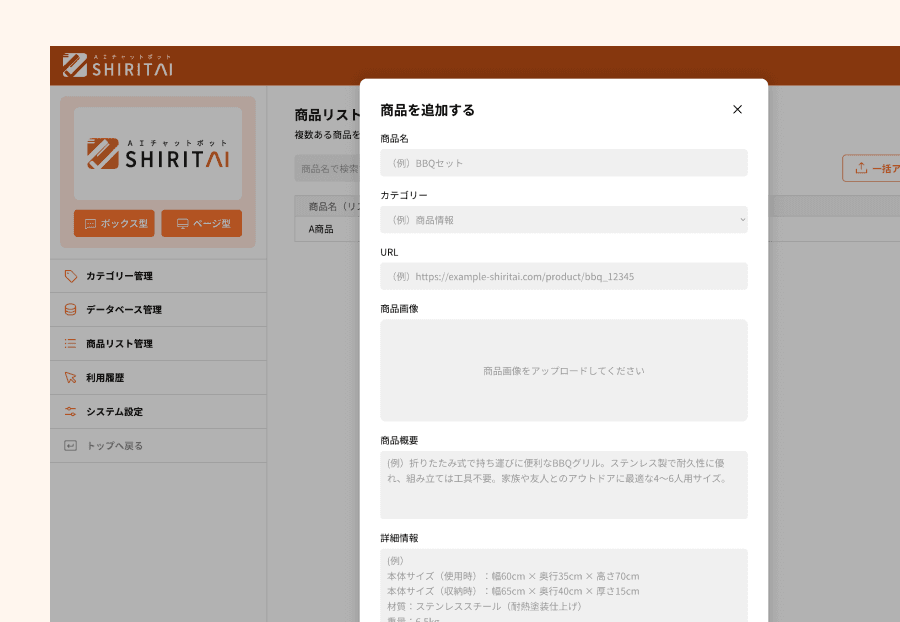This screenshot has height=622, width=900.
Task: Open カテゴリー管理 menu
Action: 158,276
